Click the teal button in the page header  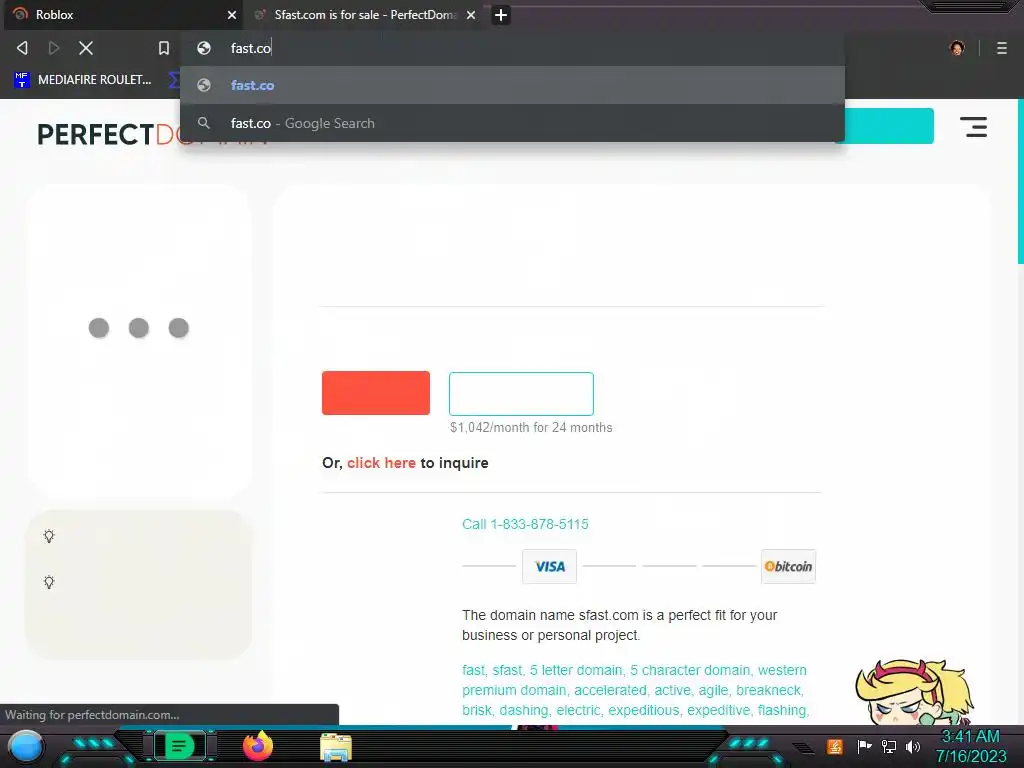coord(889,126)
